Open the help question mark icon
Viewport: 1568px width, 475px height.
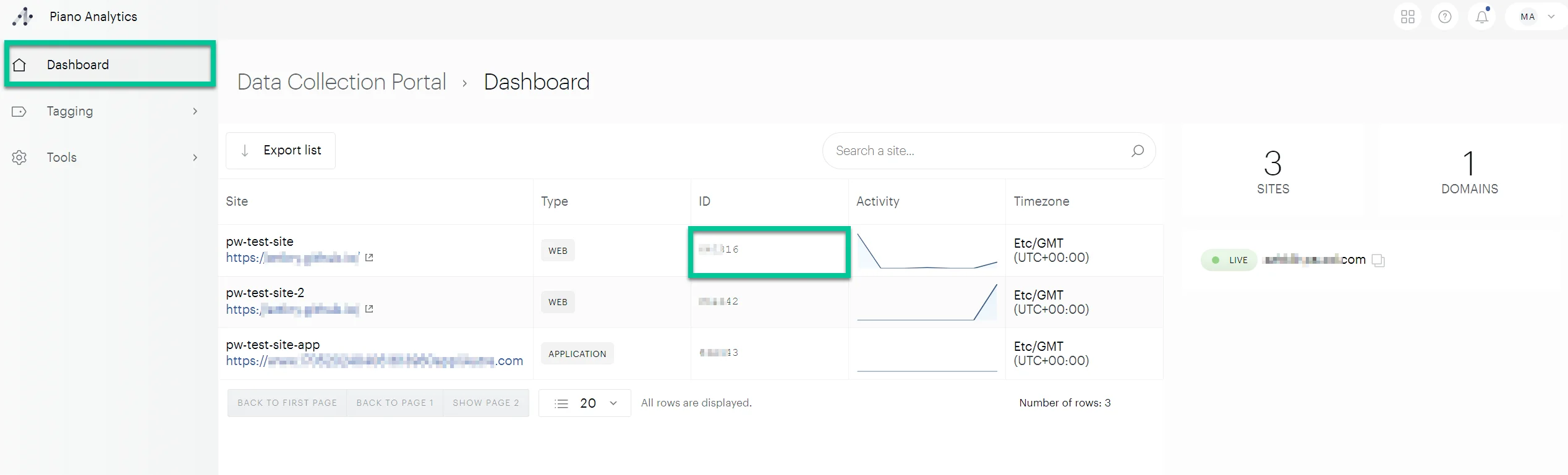1445,17
